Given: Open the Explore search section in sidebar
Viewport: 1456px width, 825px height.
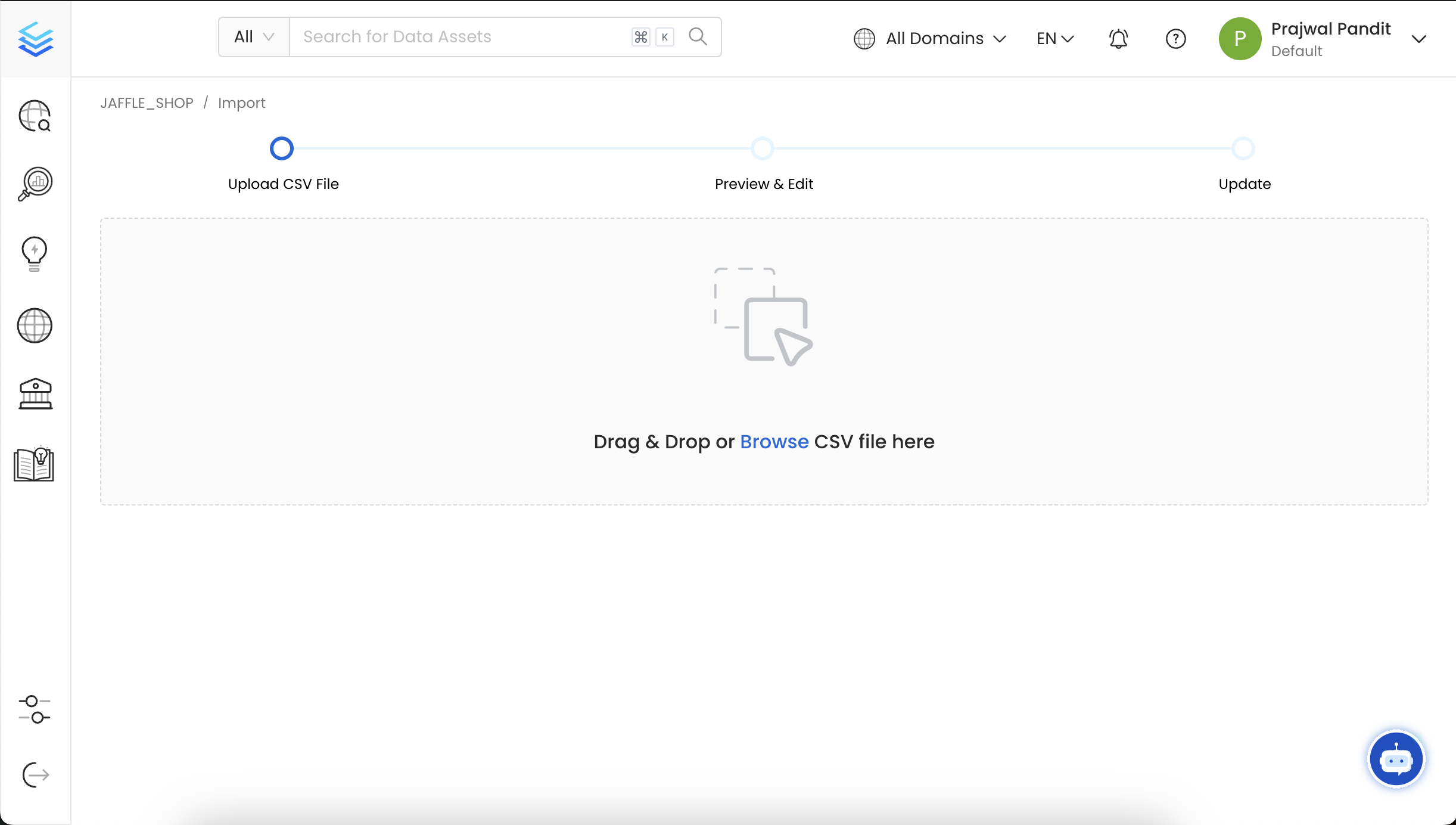Looking at the screenshot, I should (x=34, y=116).
